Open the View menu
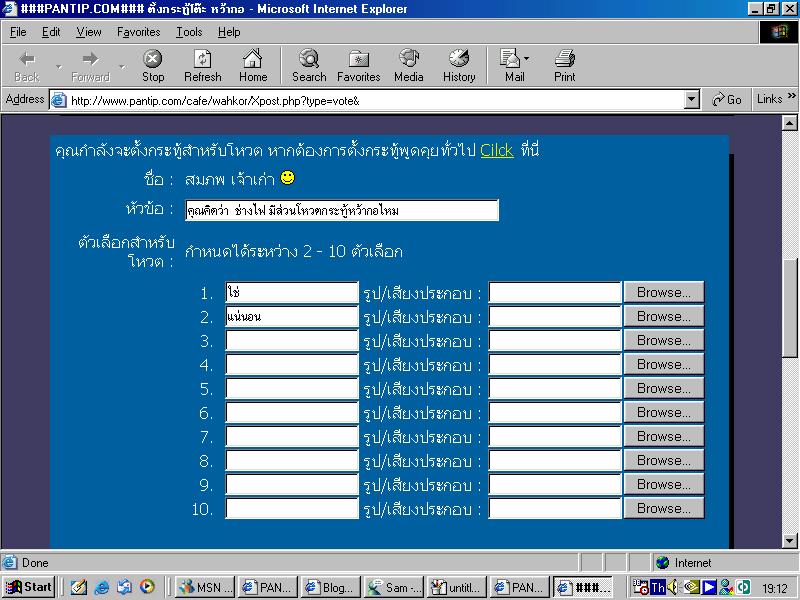This screenshot has height=600, width=800. 89,32
